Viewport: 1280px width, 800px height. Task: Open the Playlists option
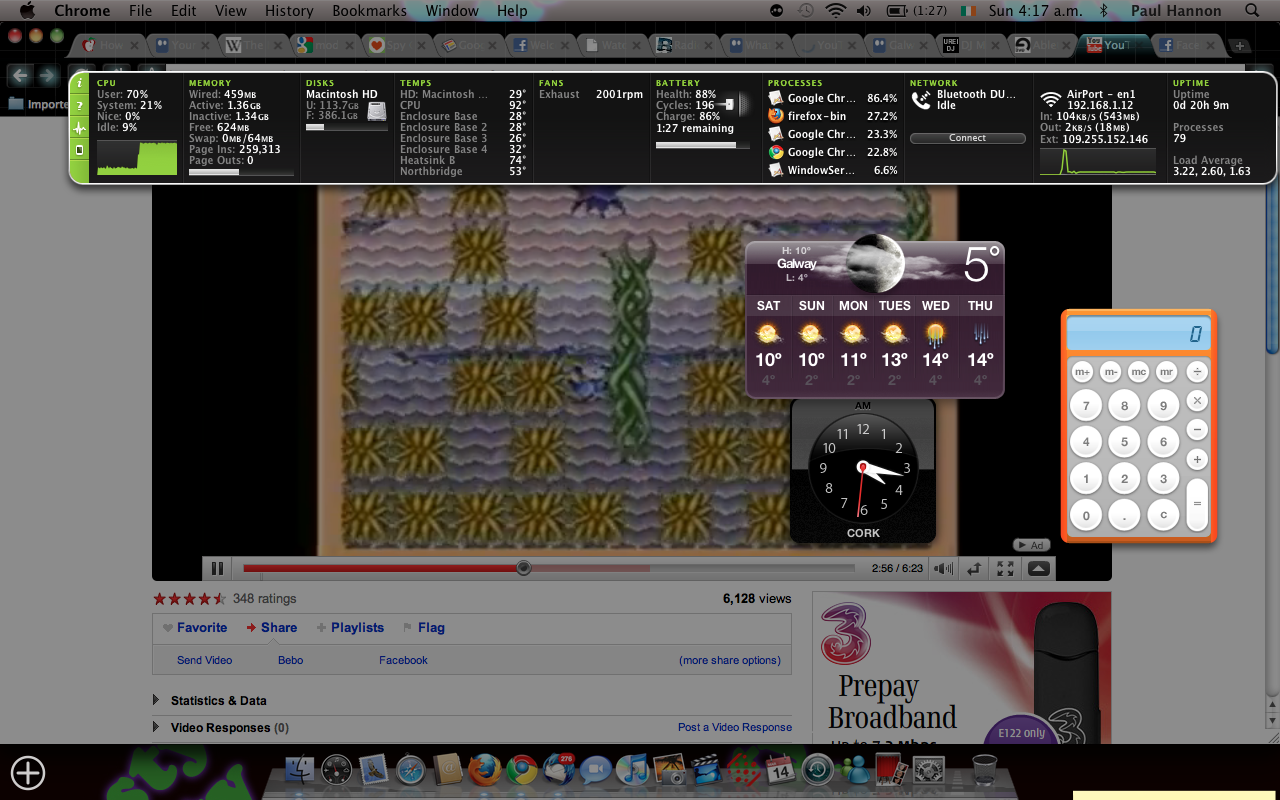pyautogui.click(x=350, y=628)
